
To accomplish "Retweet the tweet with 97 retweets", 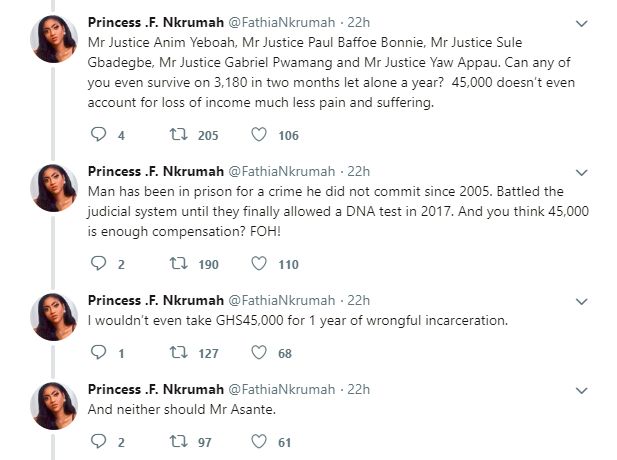I will click(175, 441).
